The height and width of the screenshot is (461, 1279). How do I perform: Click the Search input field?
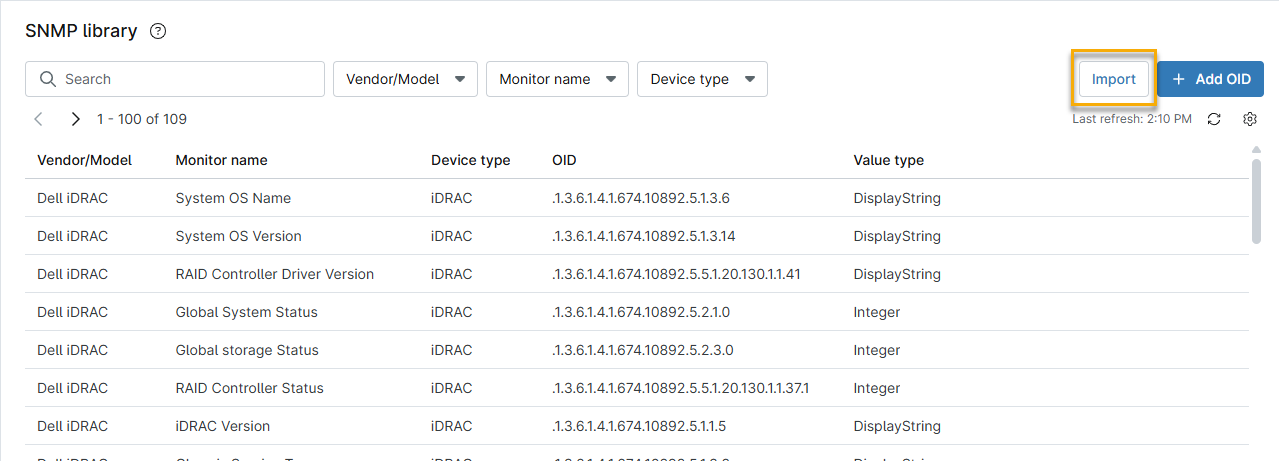175,79
